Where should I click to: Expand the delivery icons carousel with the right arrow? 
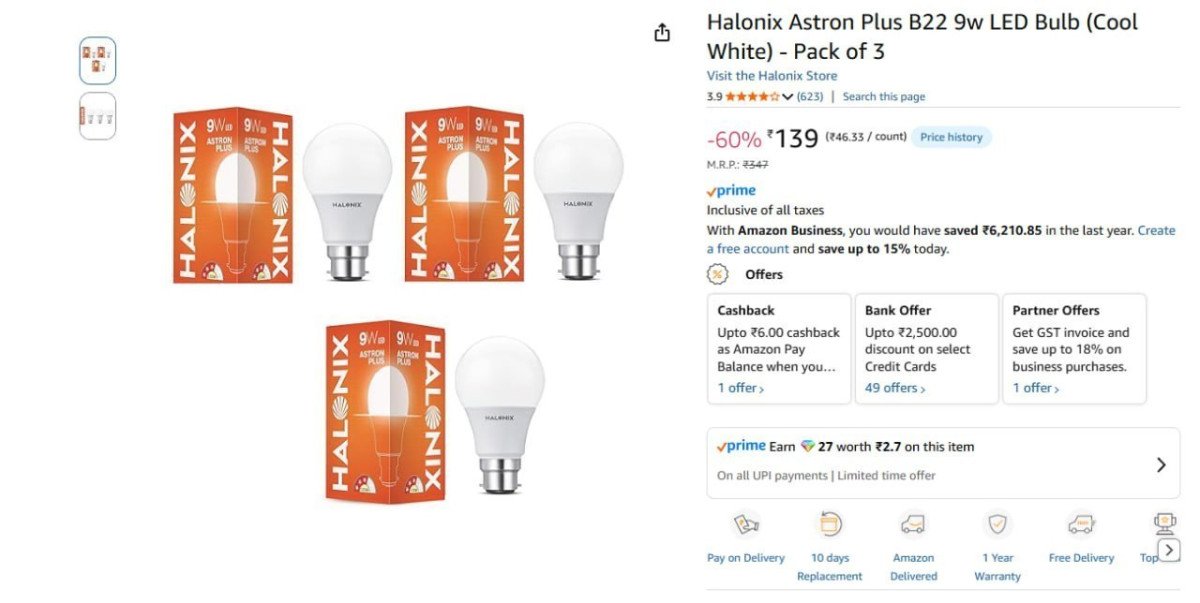coord(1169,549)
